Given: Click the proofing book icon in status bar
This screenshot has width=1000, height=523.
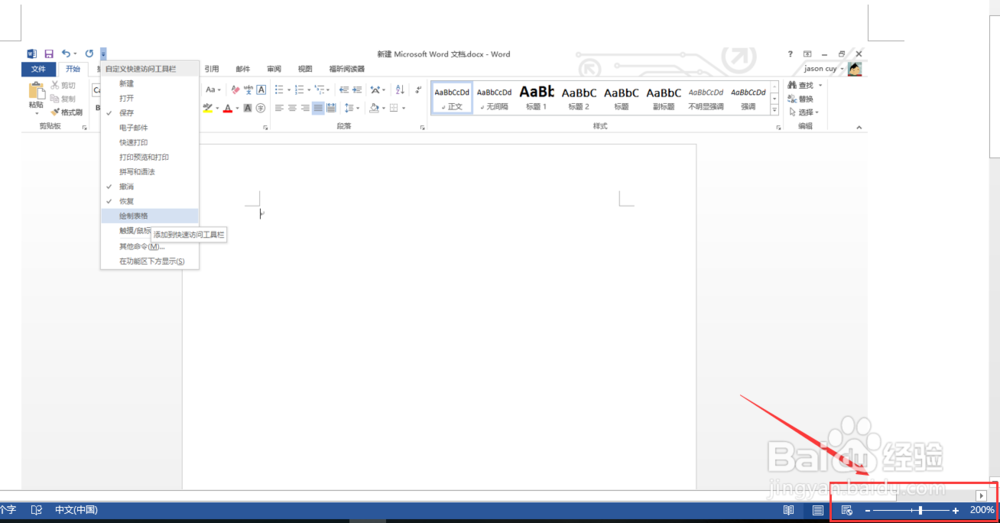Looking at the screenshot, I should pos(36,510).
